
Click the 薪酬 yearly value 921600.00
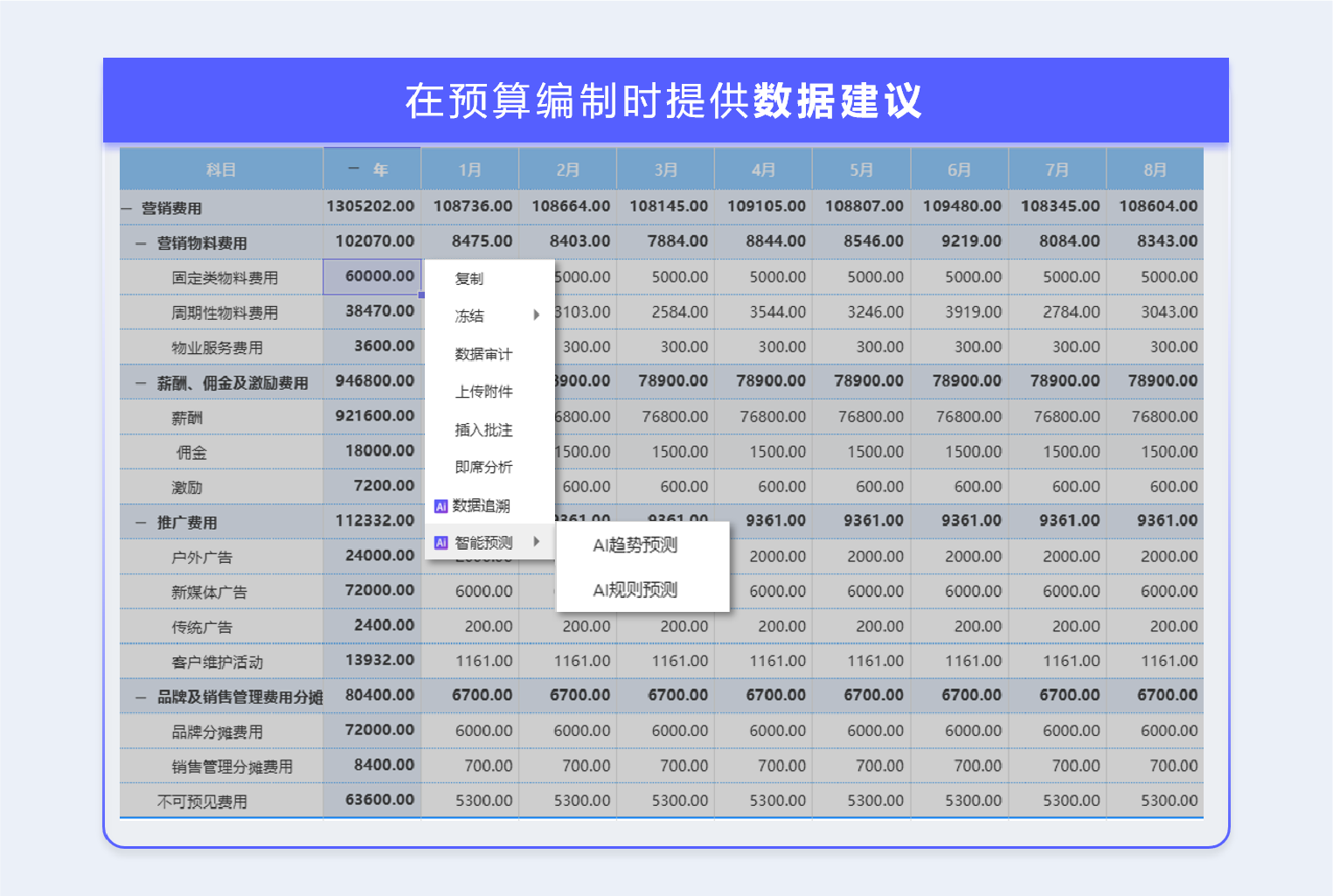pyautogui.click(x=375, y=416)
